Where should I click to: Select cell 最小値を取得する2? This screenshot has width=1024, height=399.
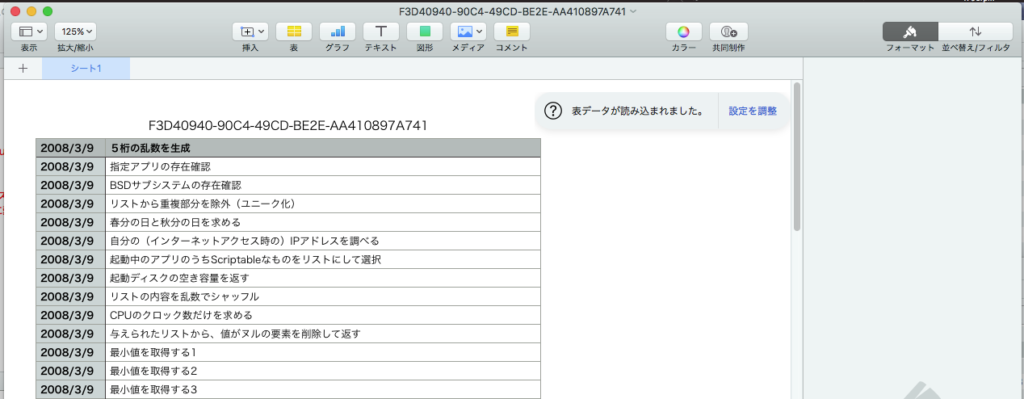tap(323, 371)
